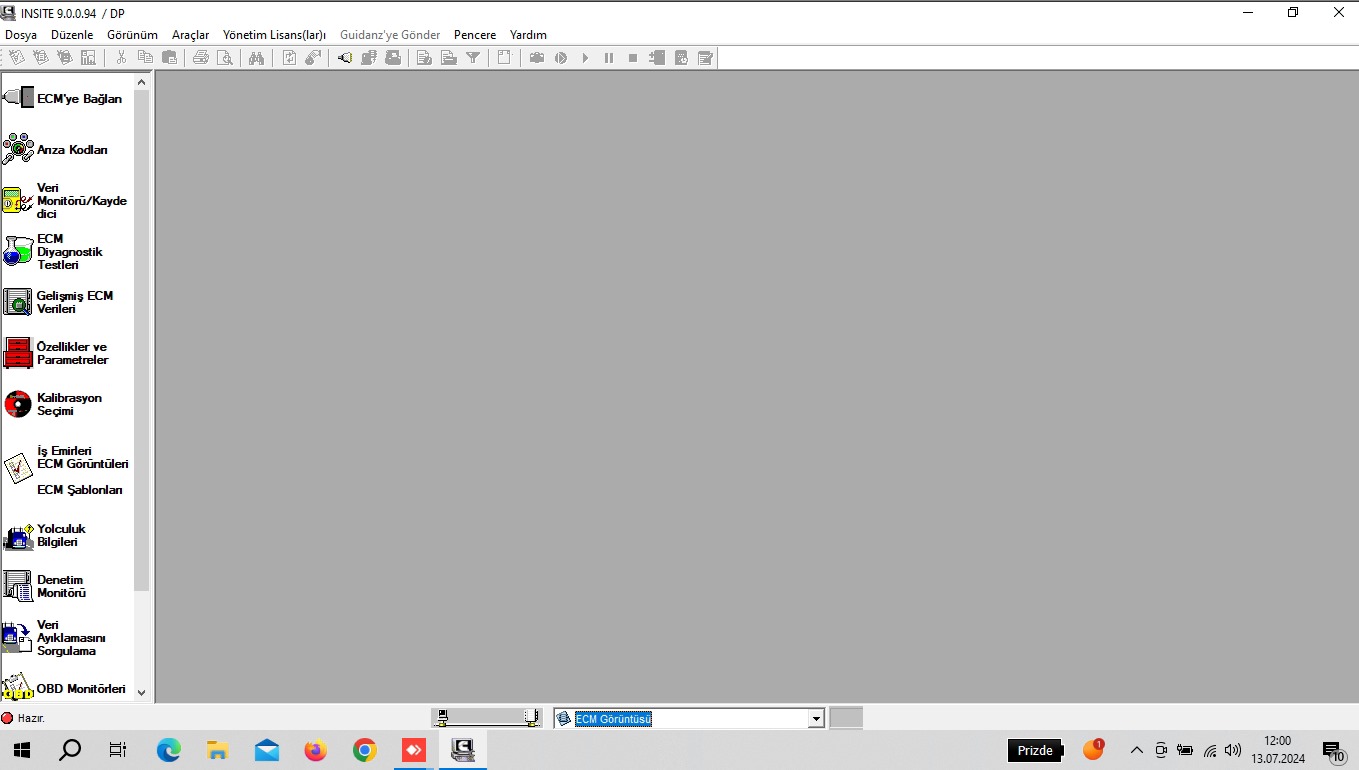Open Kalibrasyon Seçimi disc icon
Screen dimensions: 1359x770
tap(18, 404)
